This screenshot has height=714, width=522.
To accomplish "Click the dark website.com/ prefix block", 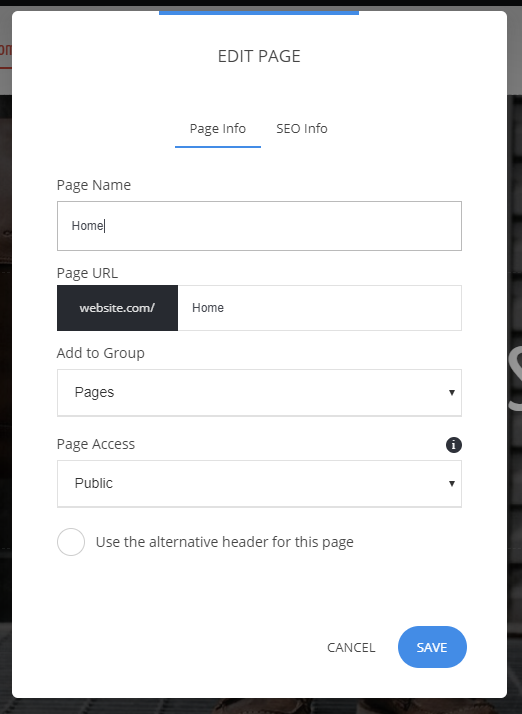I will tap(118, 308).
